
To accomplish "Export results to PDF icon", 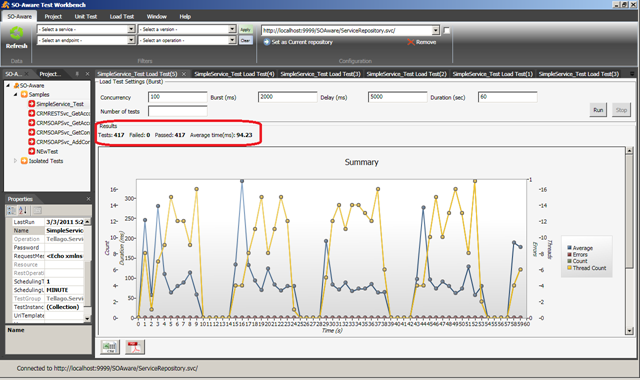I will click(135, 347).
